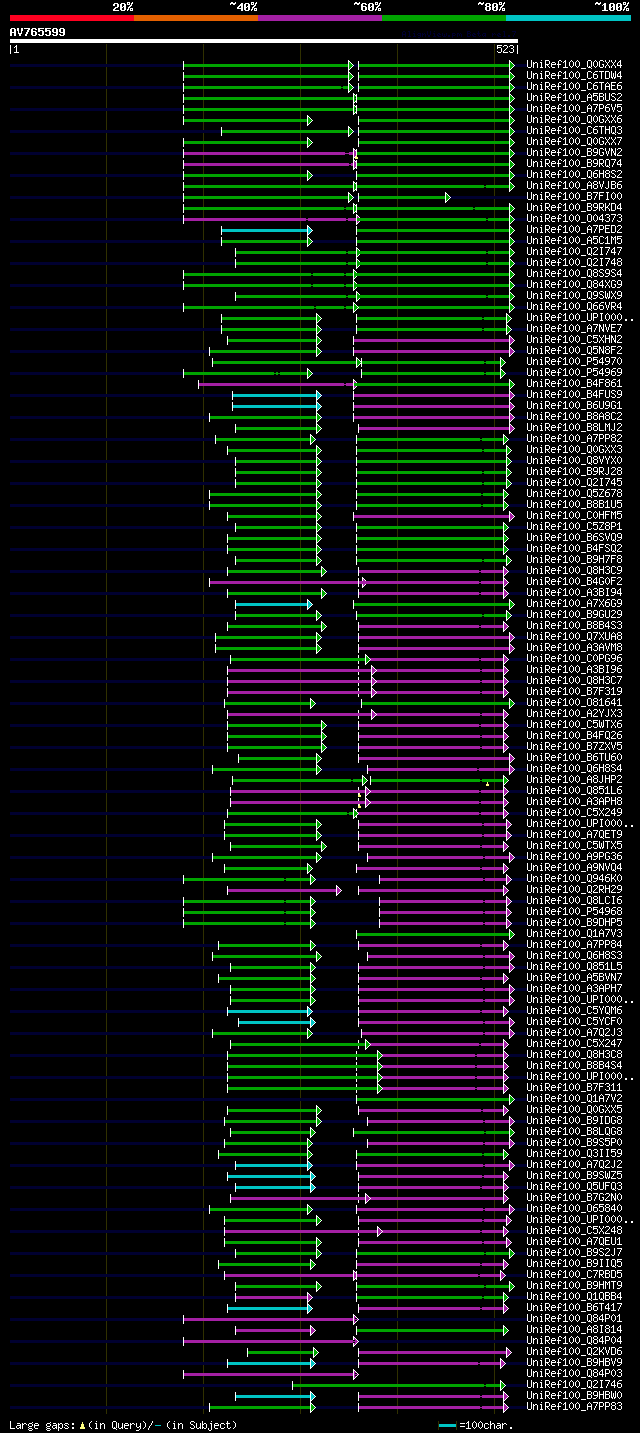
Task: Open hit UniRef100_Q0GXX4
Action: 574,64
